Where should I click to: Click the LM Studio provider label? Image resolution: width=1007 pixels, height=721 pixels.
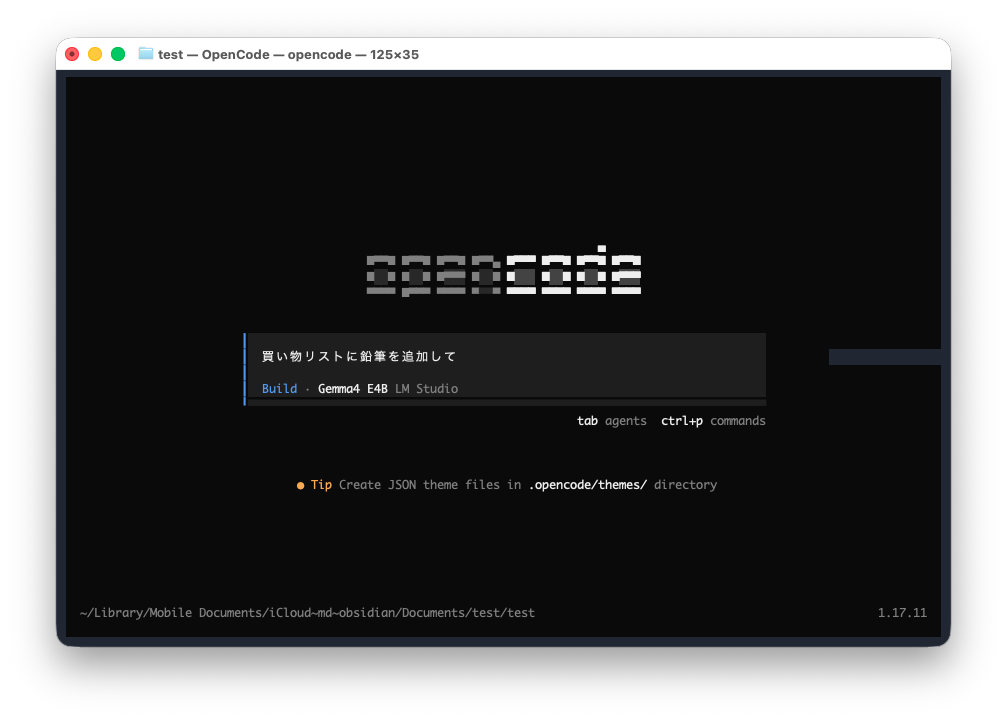click(426, 388)
